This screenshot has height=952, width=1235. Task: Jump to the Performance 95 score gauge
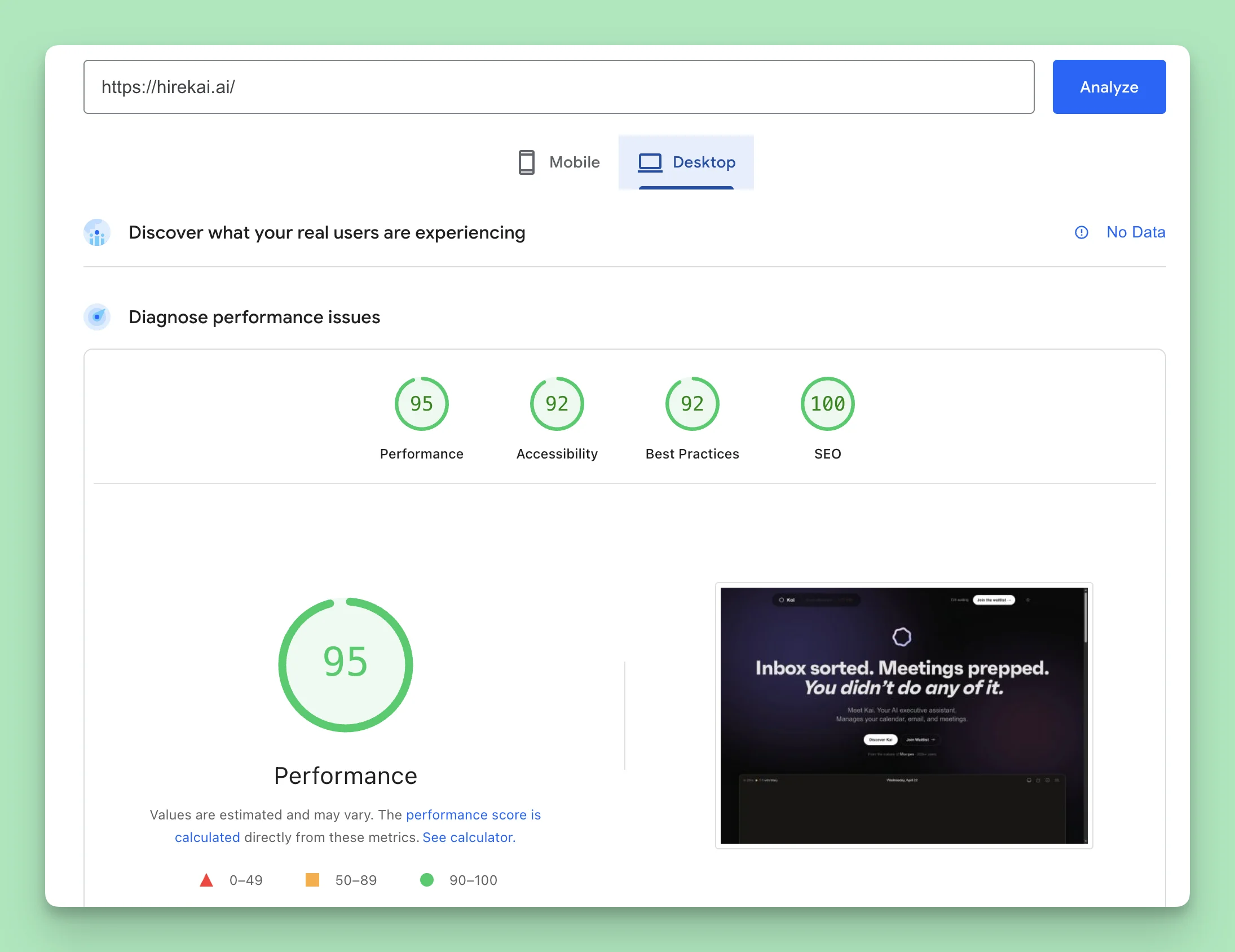coord(421,404)
